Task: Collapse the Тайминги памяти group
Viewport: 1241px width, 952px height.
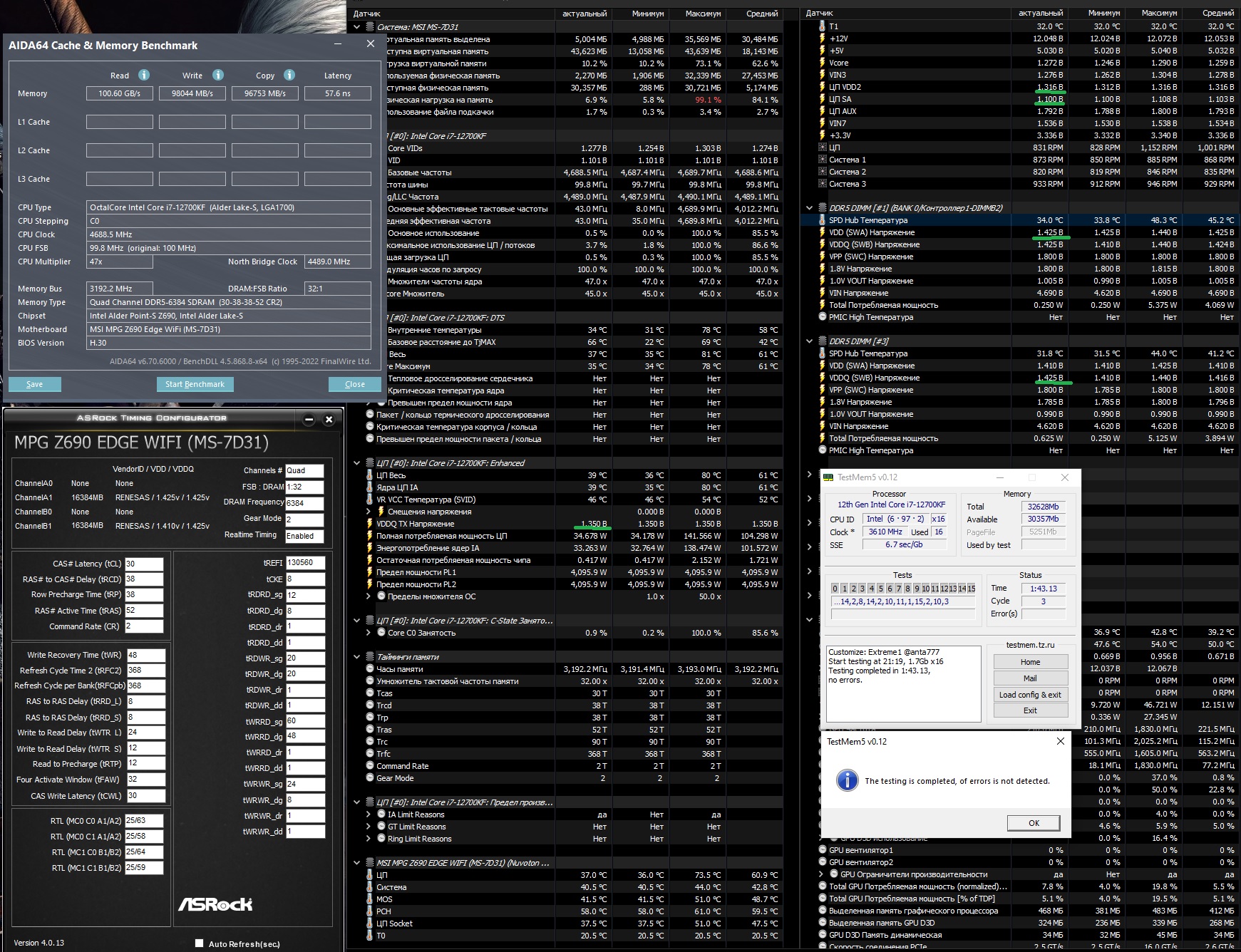Action: (356, 657)
